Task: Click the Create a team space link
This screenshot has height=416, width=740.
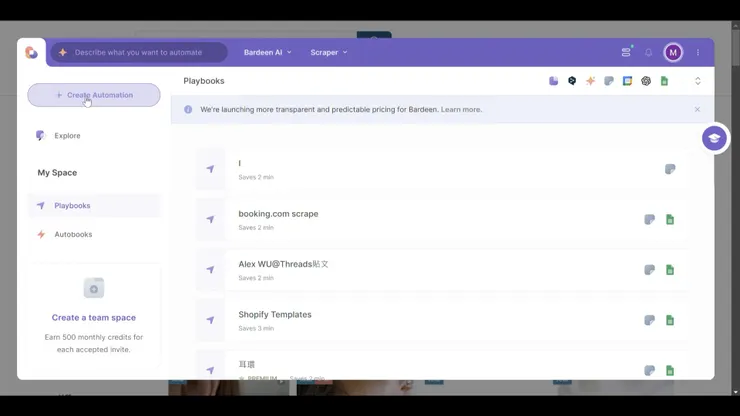Action: click(x=93, y=318)
